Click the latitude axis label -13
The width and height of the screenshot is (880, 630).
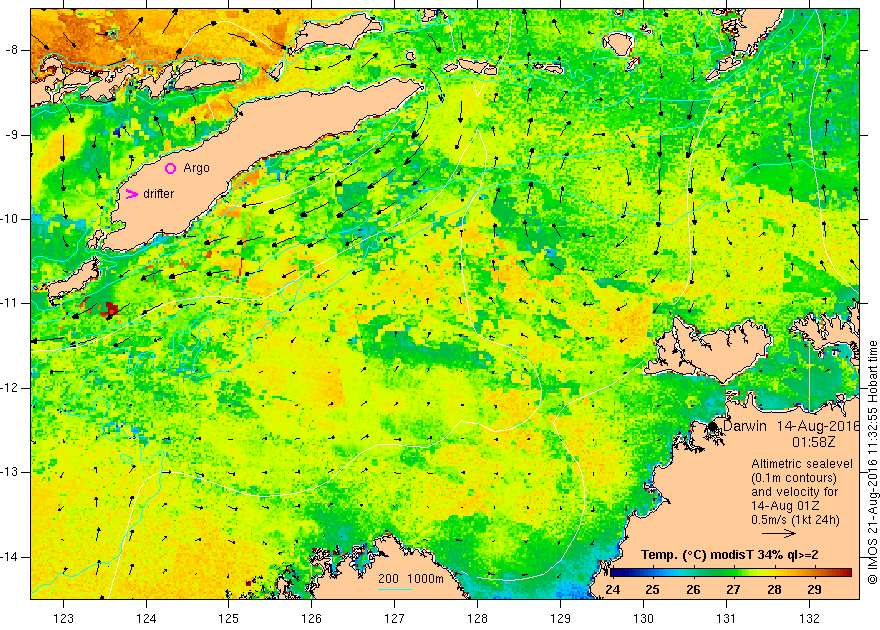(x=10, y=472)
